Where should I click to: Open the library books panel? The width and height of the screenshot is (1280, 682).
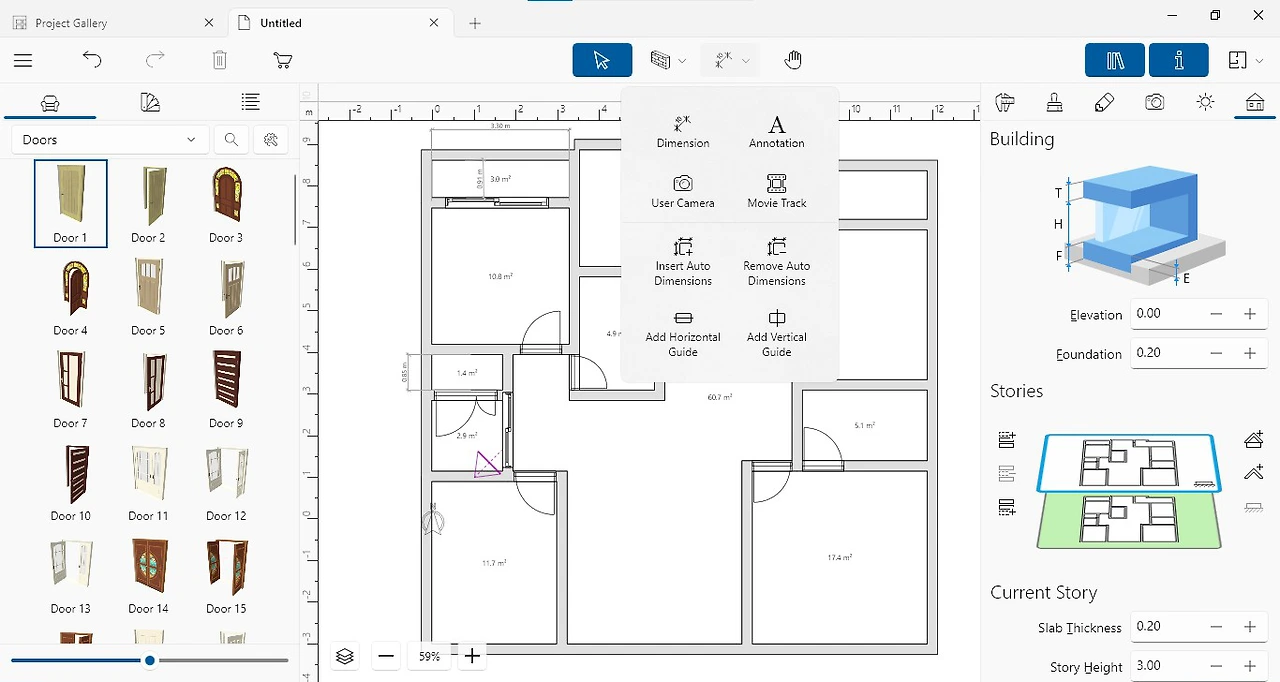(1115, 60)
